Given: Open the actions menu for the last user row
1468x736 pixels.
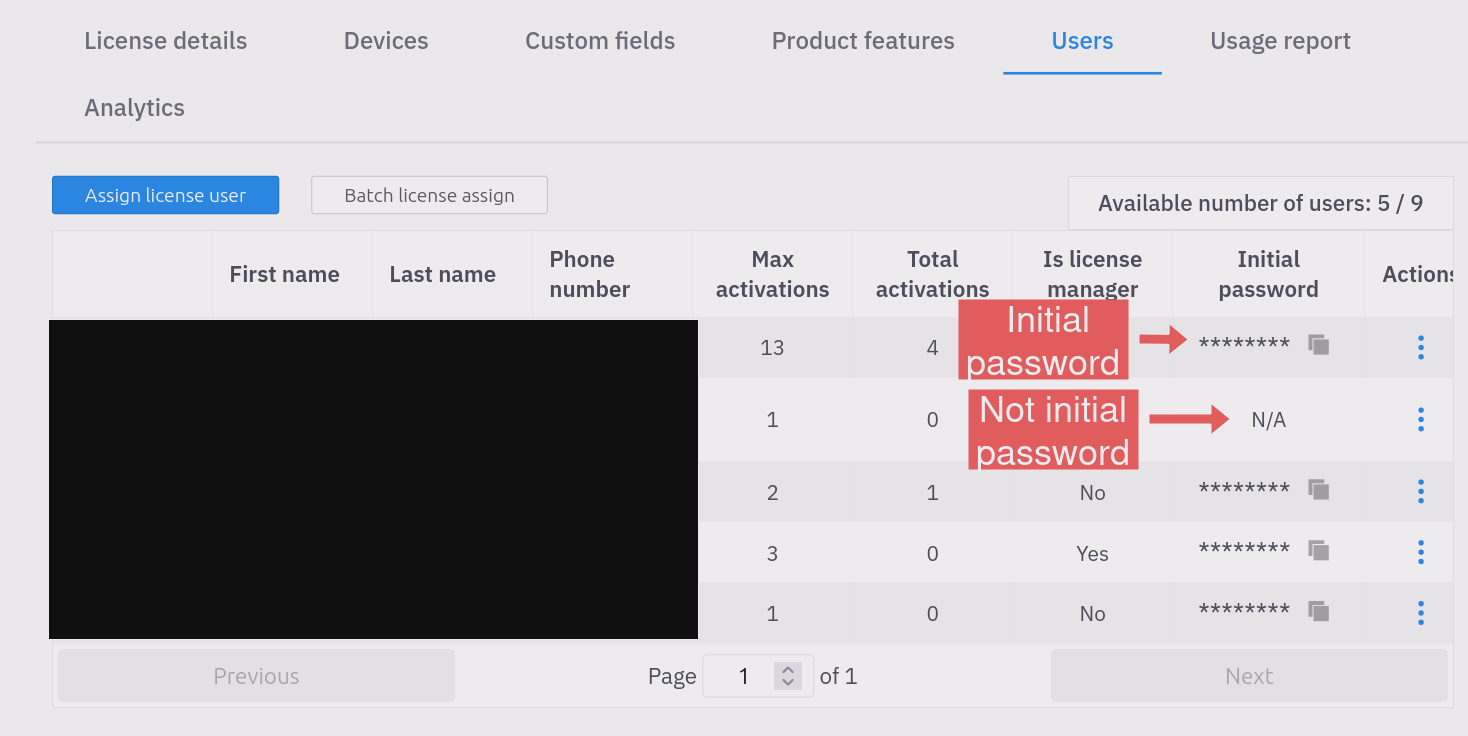Looking at the screenshot, I should 1421,613.
